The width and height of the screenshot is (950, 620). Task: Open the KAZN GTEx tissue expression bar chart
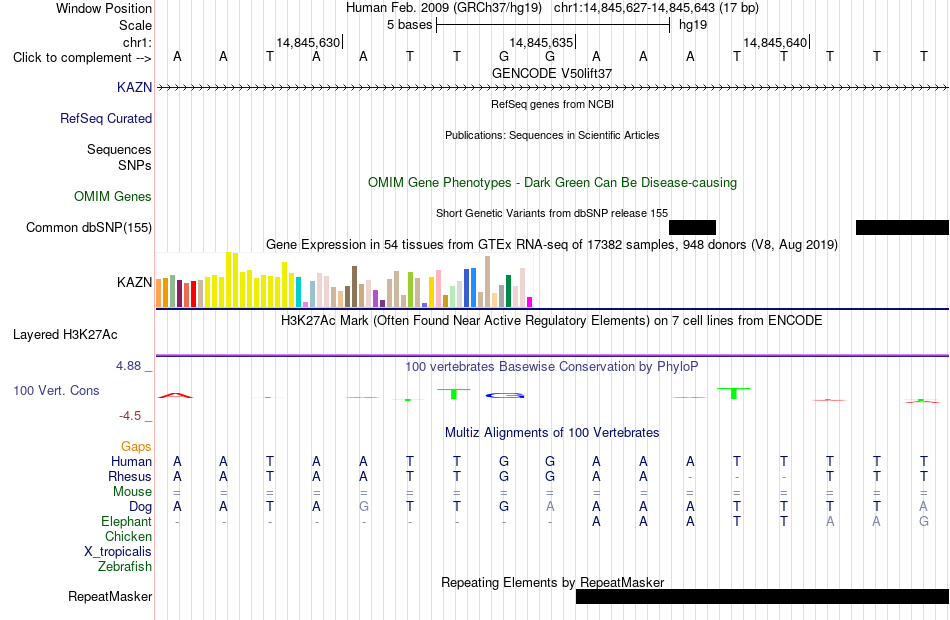(344, 280)
